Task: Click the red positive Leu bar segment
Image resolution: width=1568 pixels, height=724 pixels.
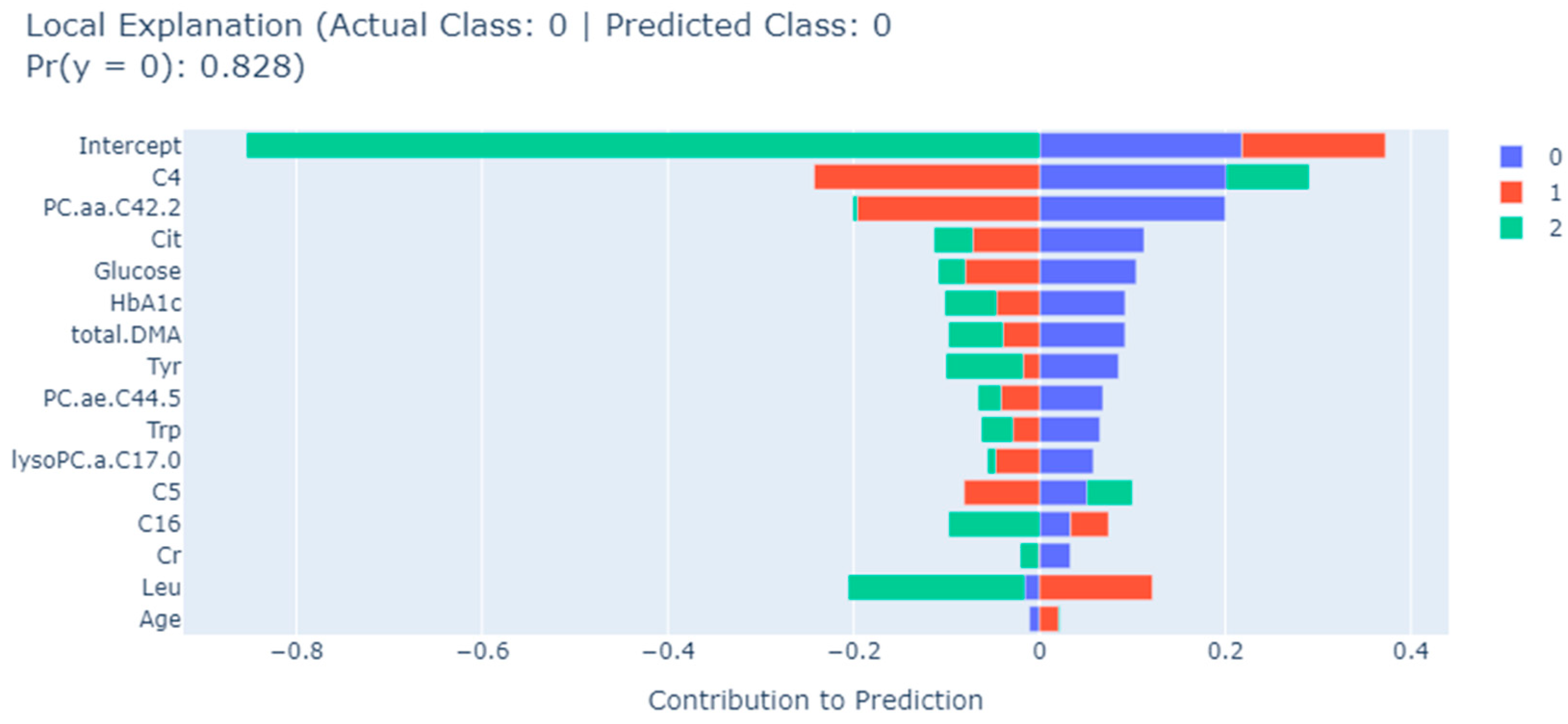Action: point(1095,588)
